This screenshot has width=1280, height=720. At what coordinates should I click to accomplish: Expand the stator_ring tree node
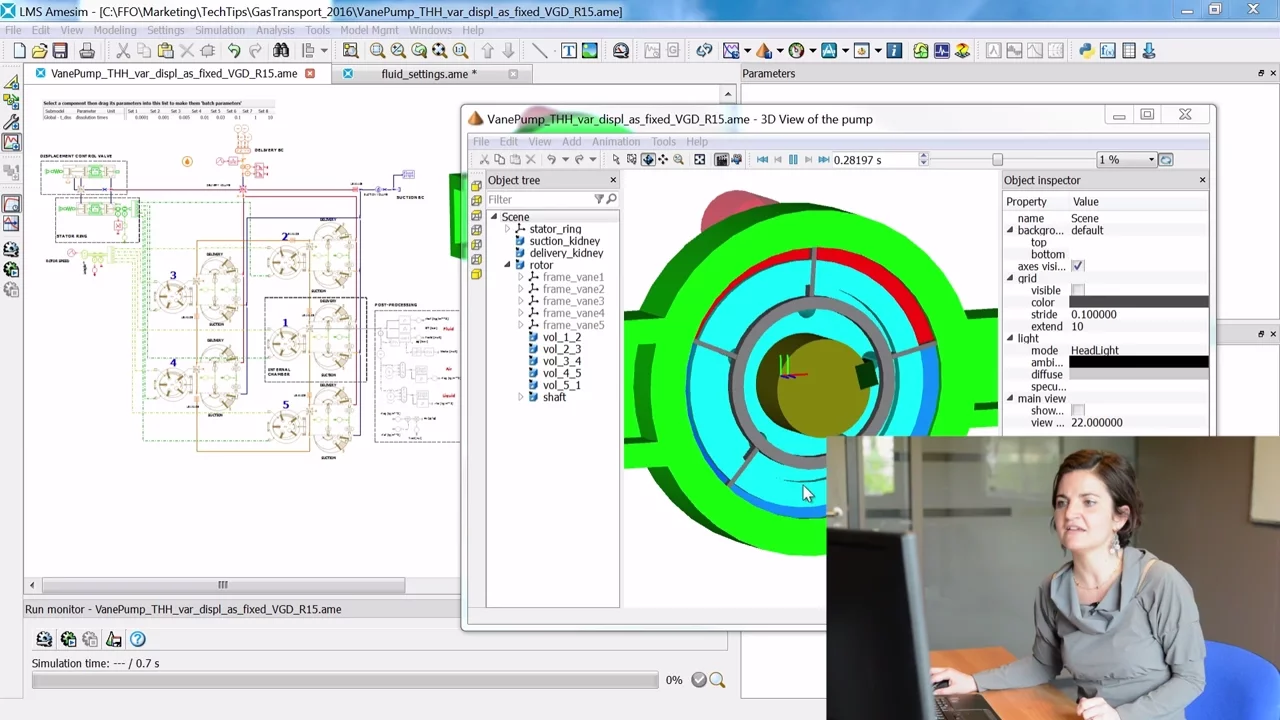(x=507, y=229)
